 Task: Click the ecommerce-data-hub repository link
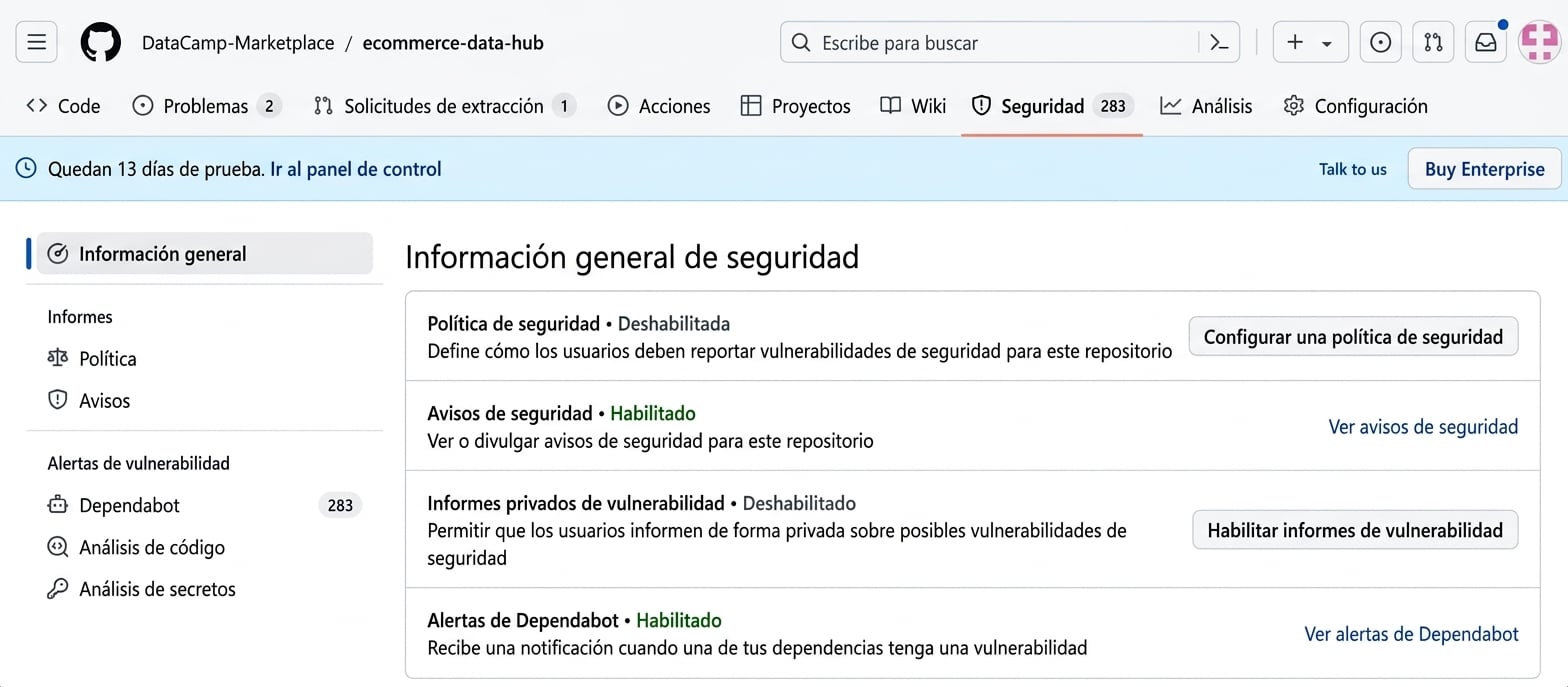(453, 43)
